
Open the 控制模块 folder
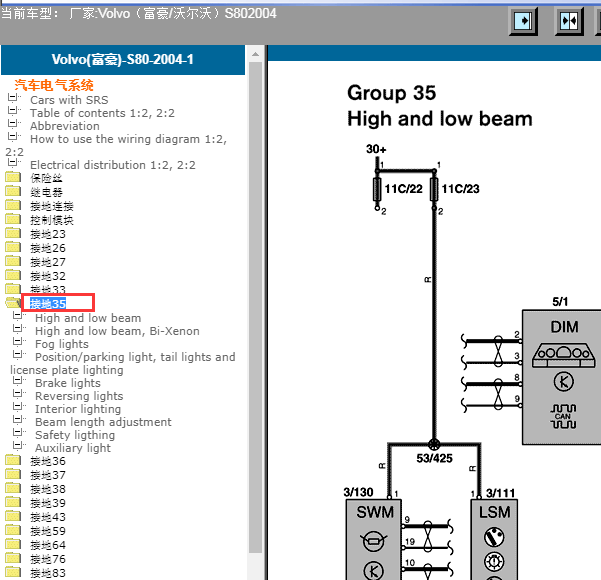52,220
